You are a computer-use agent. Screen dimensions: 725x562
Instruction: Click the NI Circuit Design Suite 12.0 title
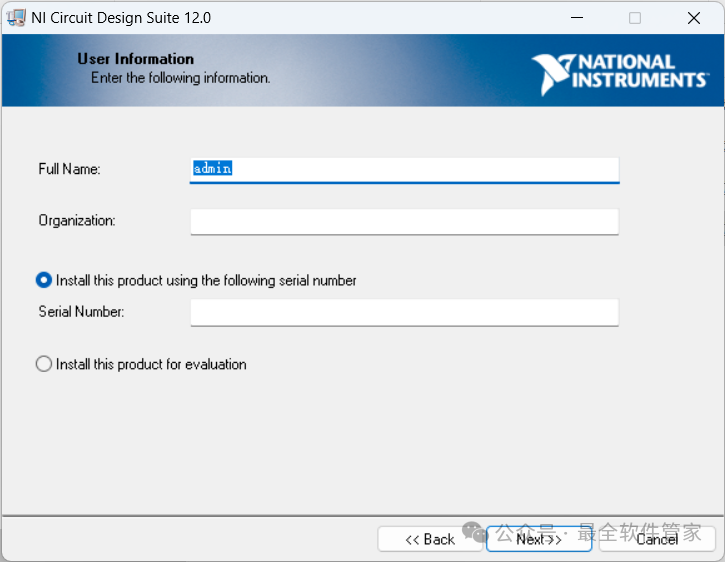point(121,18)
